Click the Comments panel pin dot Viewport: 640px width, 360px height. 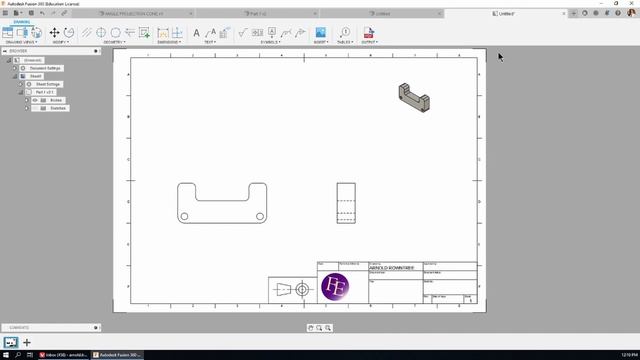click(x=96, y=327)
